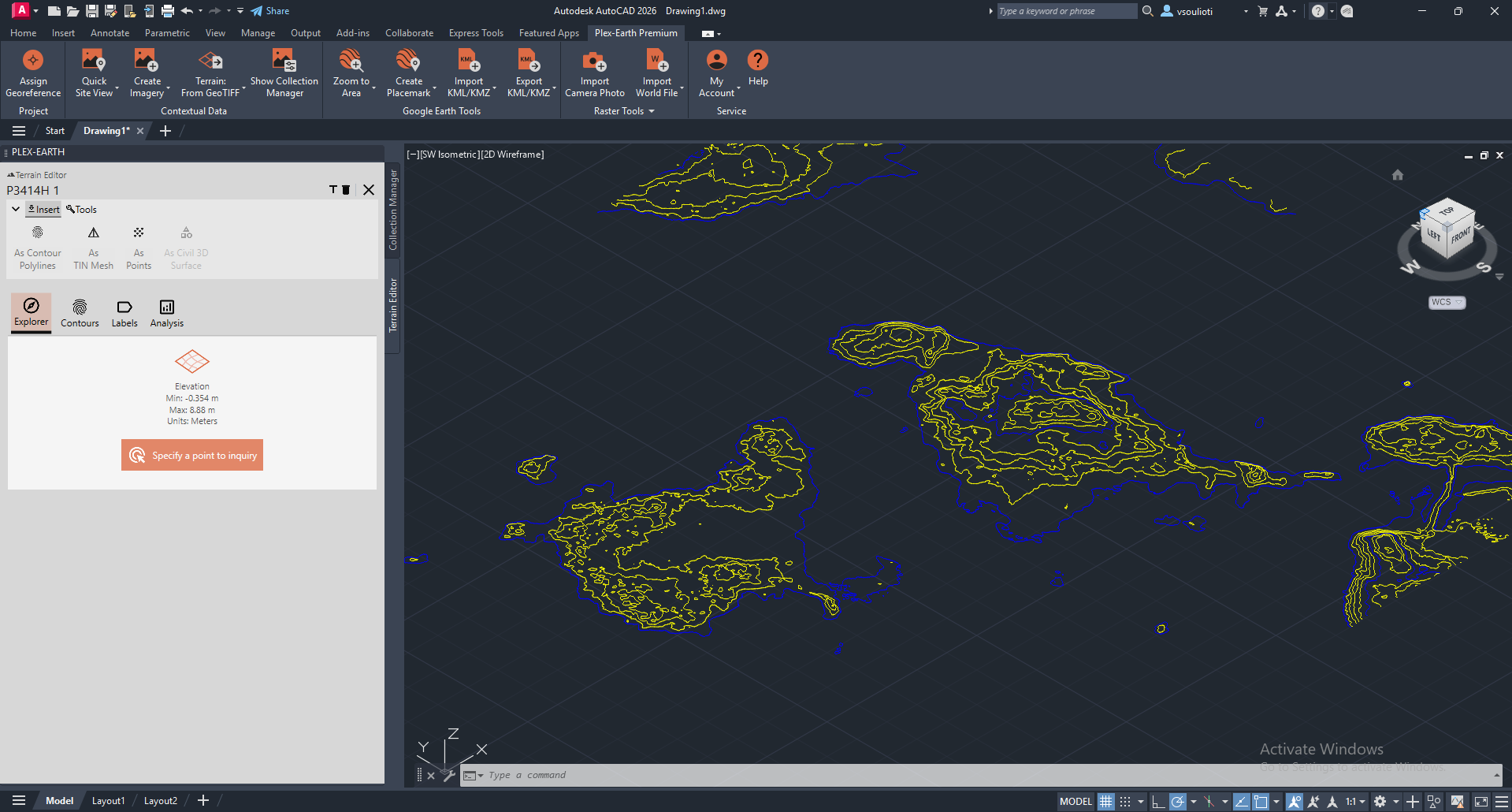Click the search keyword input field
The image size is (1512, 812).
[x=1067, y=11]
